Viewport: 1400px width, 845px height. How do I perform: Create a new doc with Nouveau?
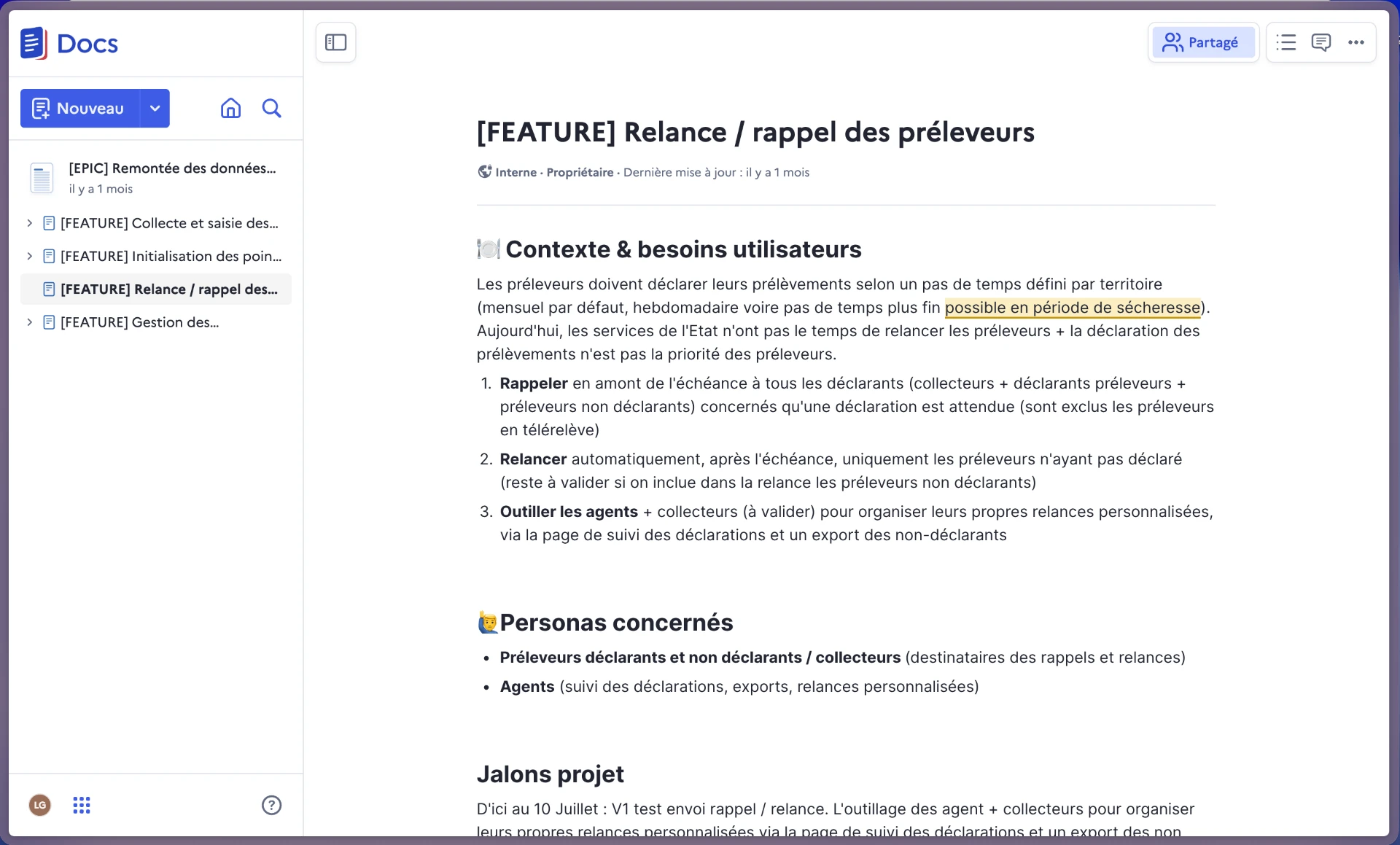(x=79, y=108)
